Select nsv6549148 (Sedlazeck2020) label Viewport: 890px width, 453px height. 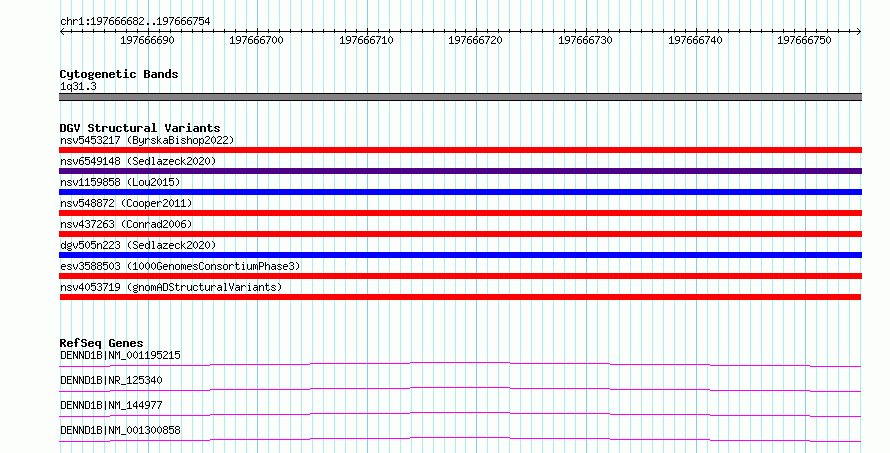138,161
